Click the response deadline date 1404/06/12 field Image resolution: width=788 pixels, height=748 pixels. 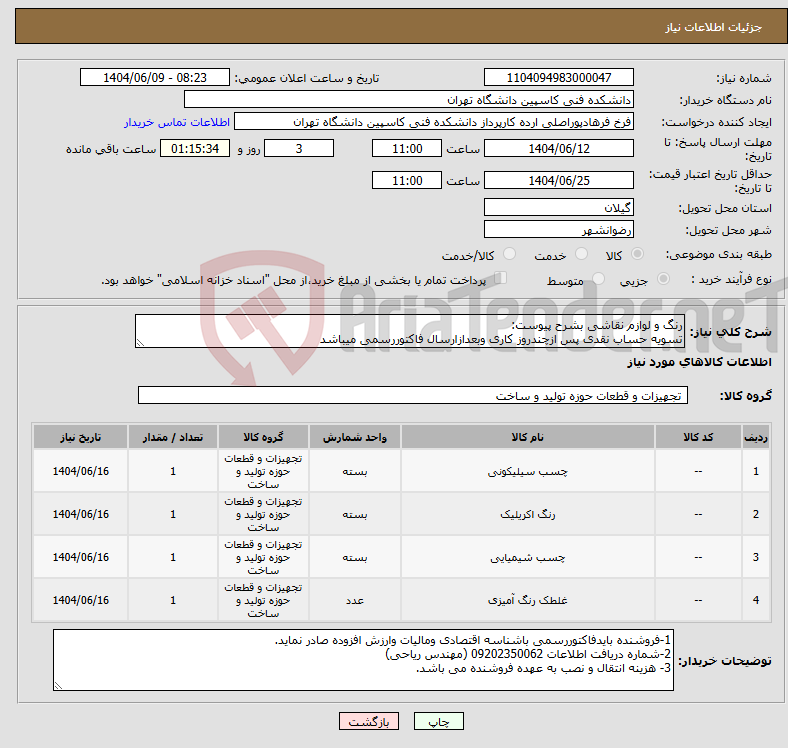click(x=558, y=149)
